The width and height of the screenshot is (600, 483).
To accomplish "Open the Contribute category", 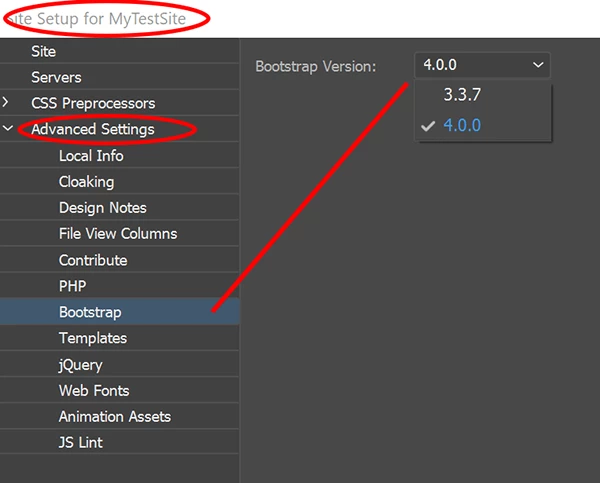I will click(119, 260).
